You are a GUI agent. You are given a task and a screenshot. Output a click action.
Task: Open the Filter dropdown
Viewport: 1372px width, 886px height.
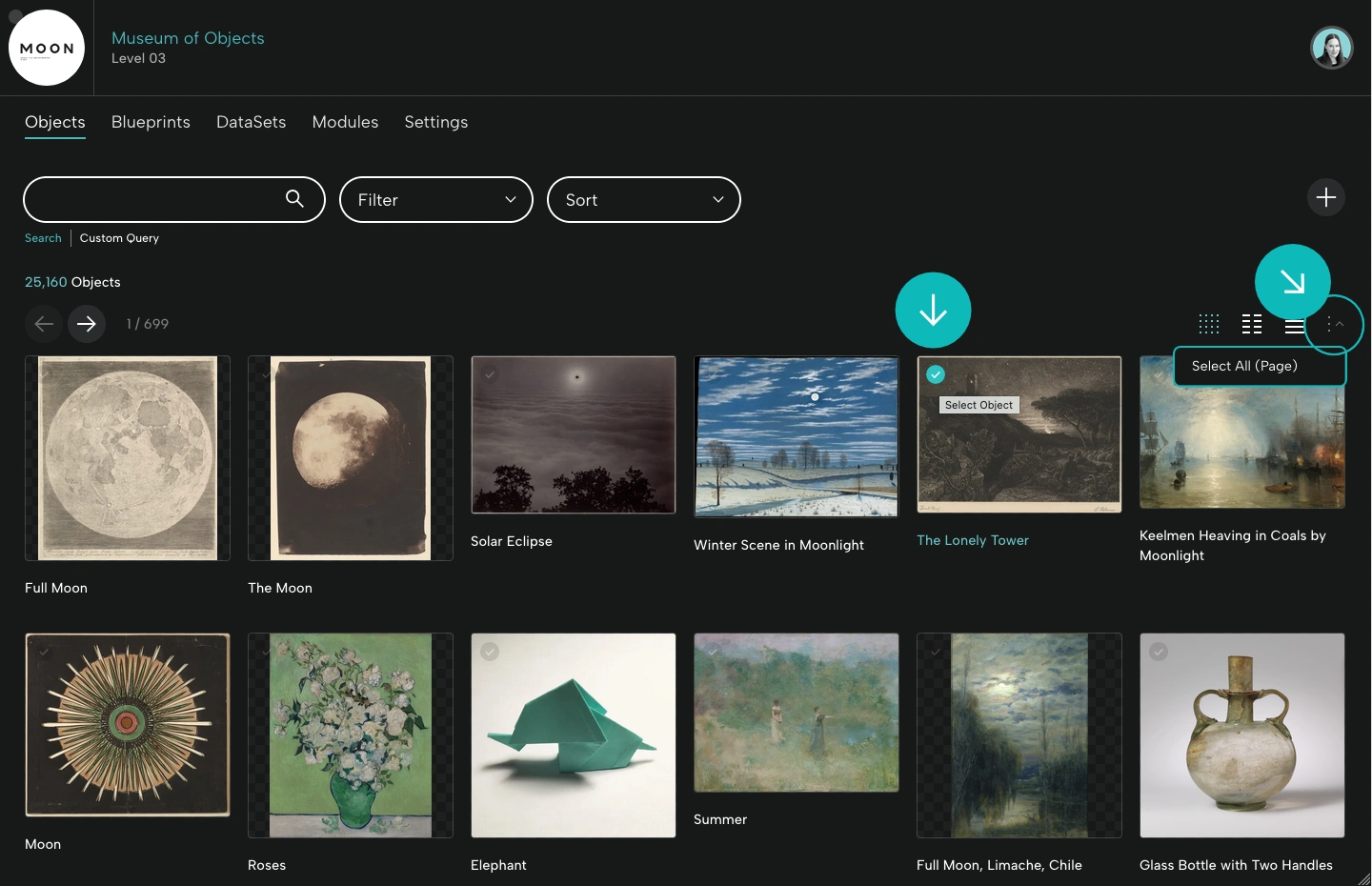[435, 199]
